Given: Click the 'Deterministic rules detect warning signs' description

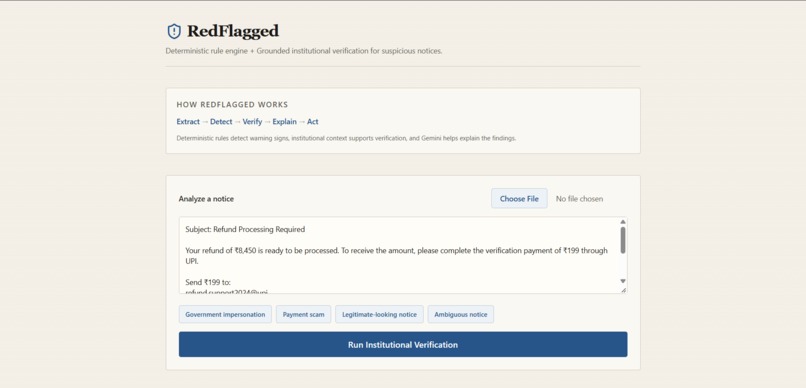Looking at the screenshot, I should click(x=346, y=138).
